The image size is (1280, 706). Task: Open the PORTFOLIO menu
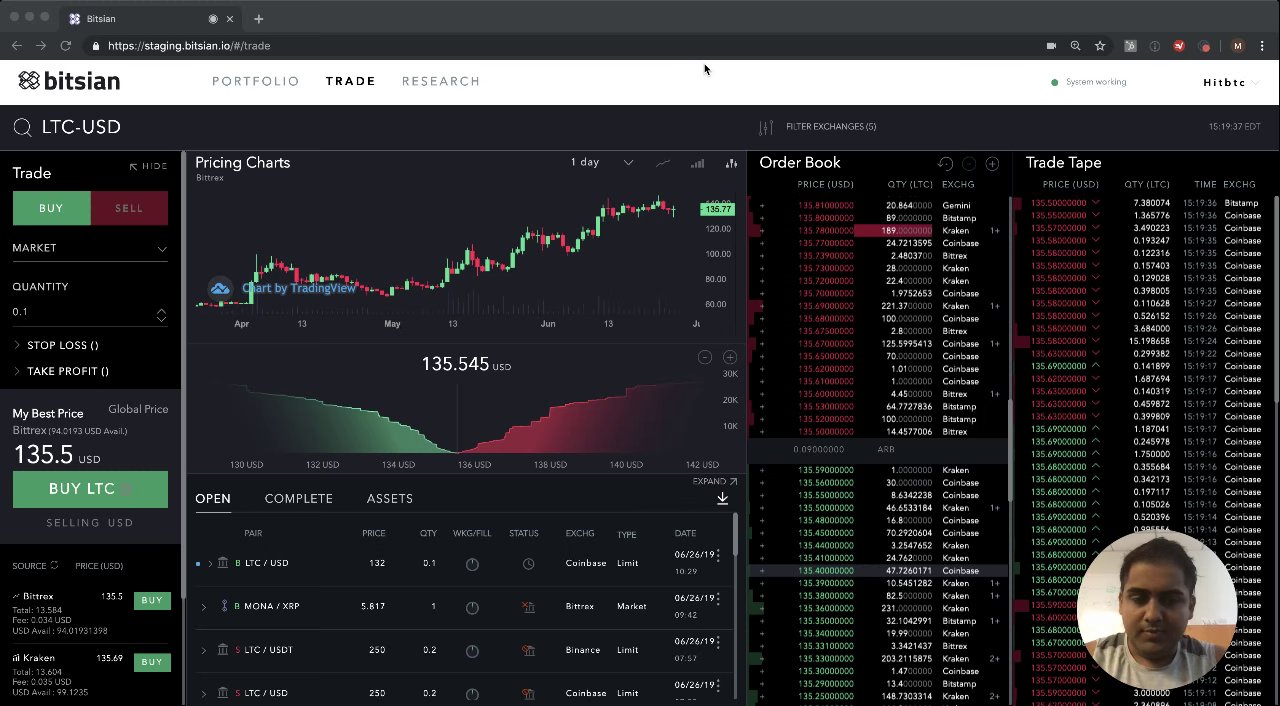click(x=256, y=81)
